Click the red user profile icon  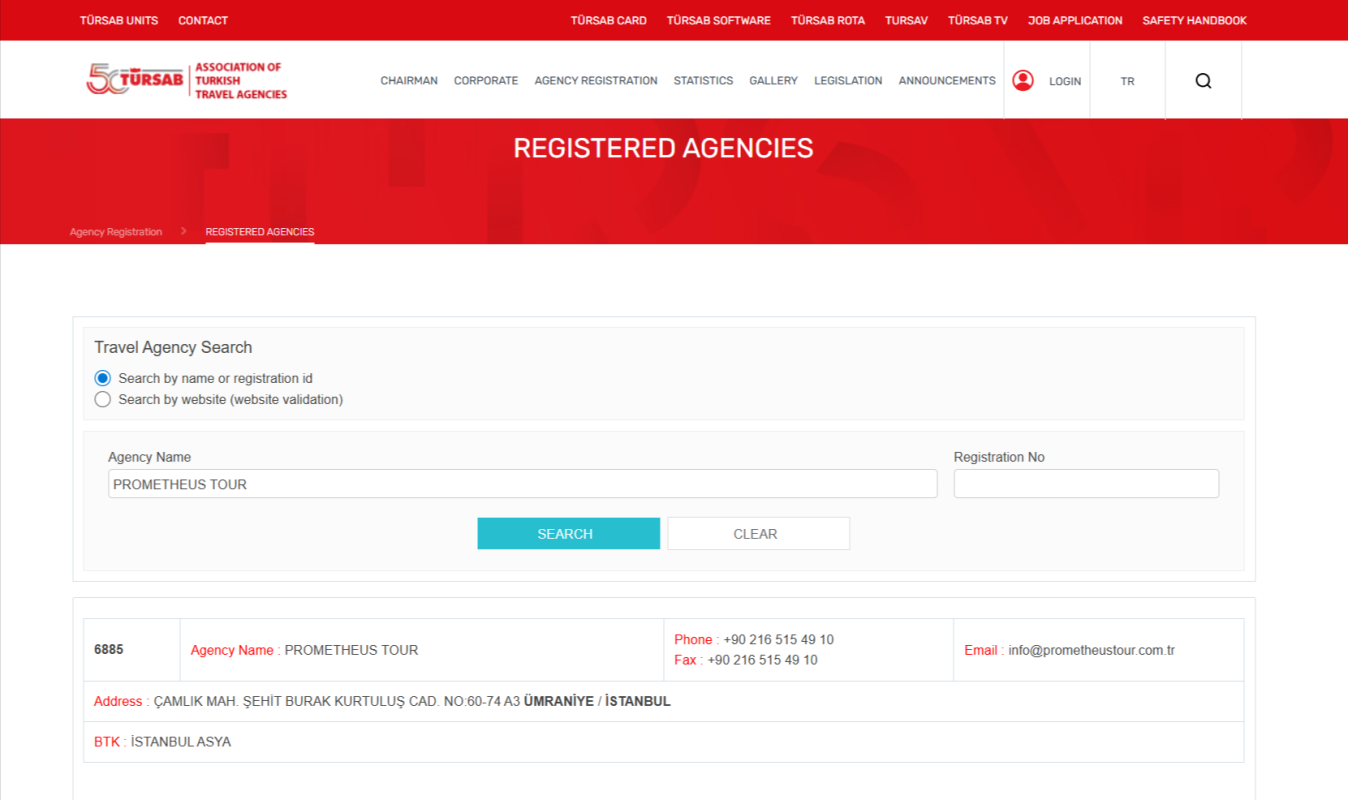click(1022, 81)
